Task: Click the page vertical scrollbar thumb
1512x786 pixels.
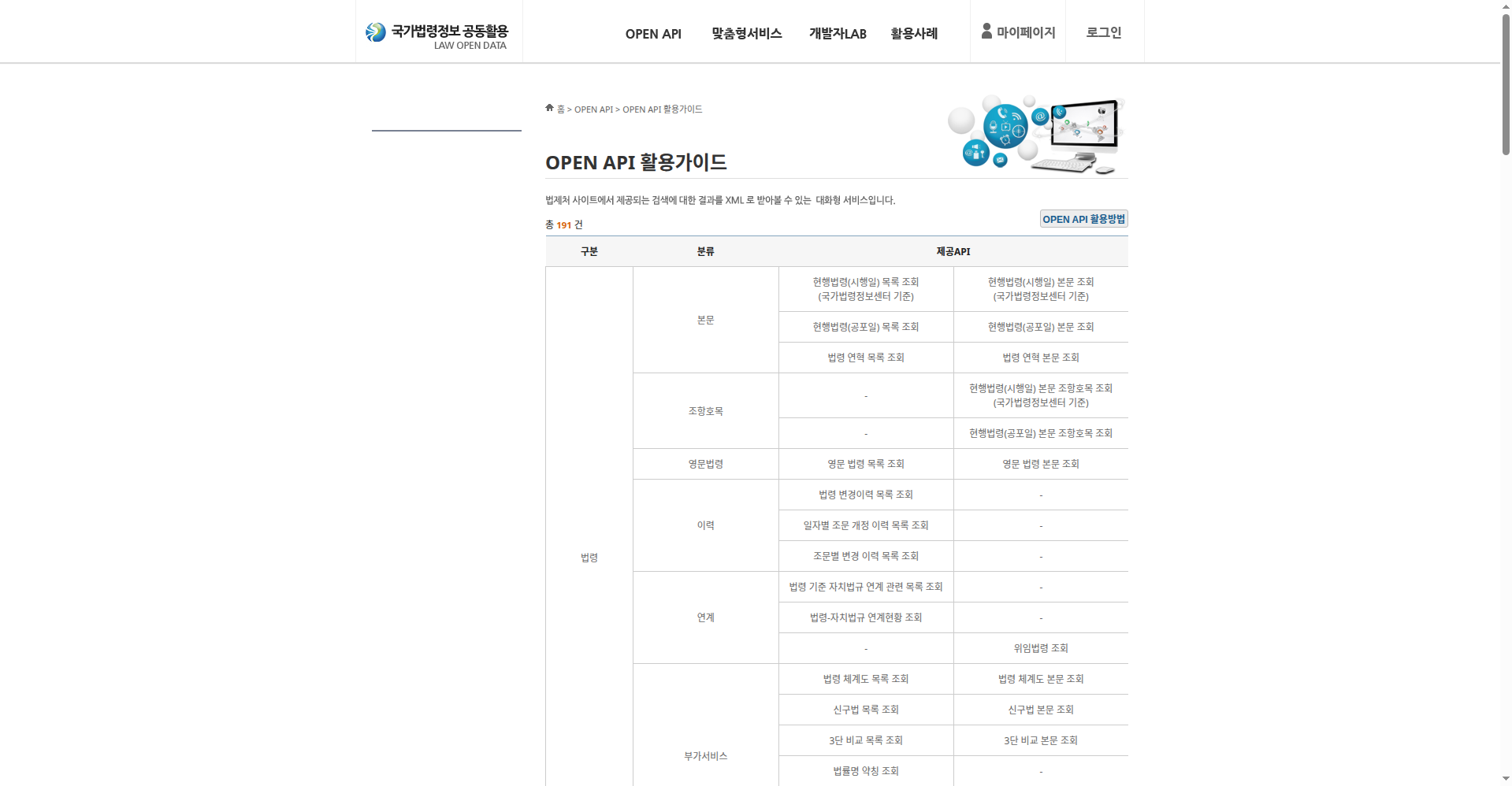Action: pos(1506,84)
